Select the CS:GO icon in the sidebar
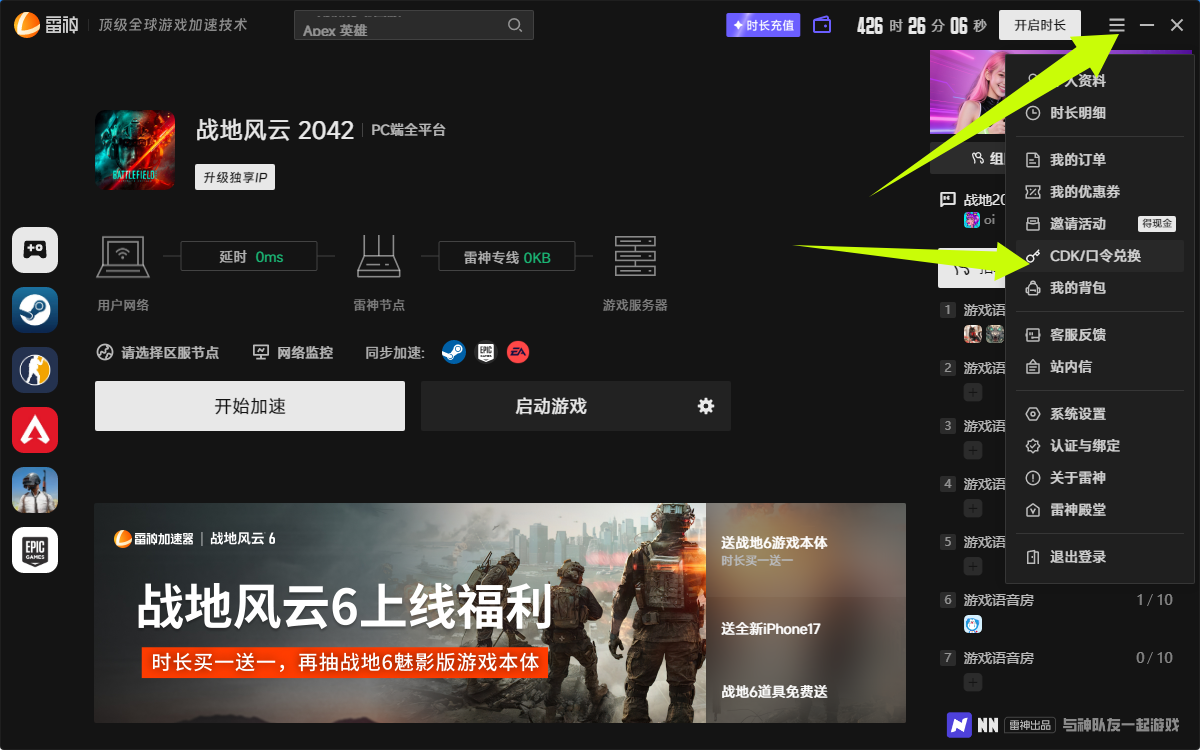The image size is (1200, 750). coord(34,370)
